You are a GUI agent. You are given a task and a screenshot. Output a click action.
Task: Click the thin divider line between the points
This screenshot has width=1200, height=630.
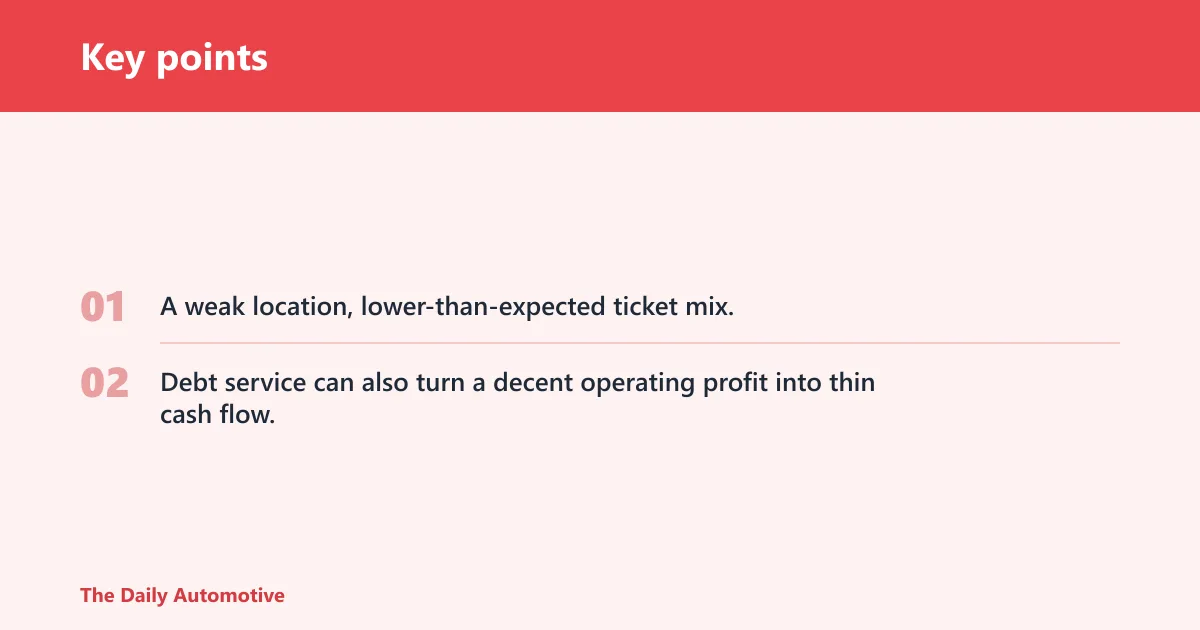coord(640,343)
